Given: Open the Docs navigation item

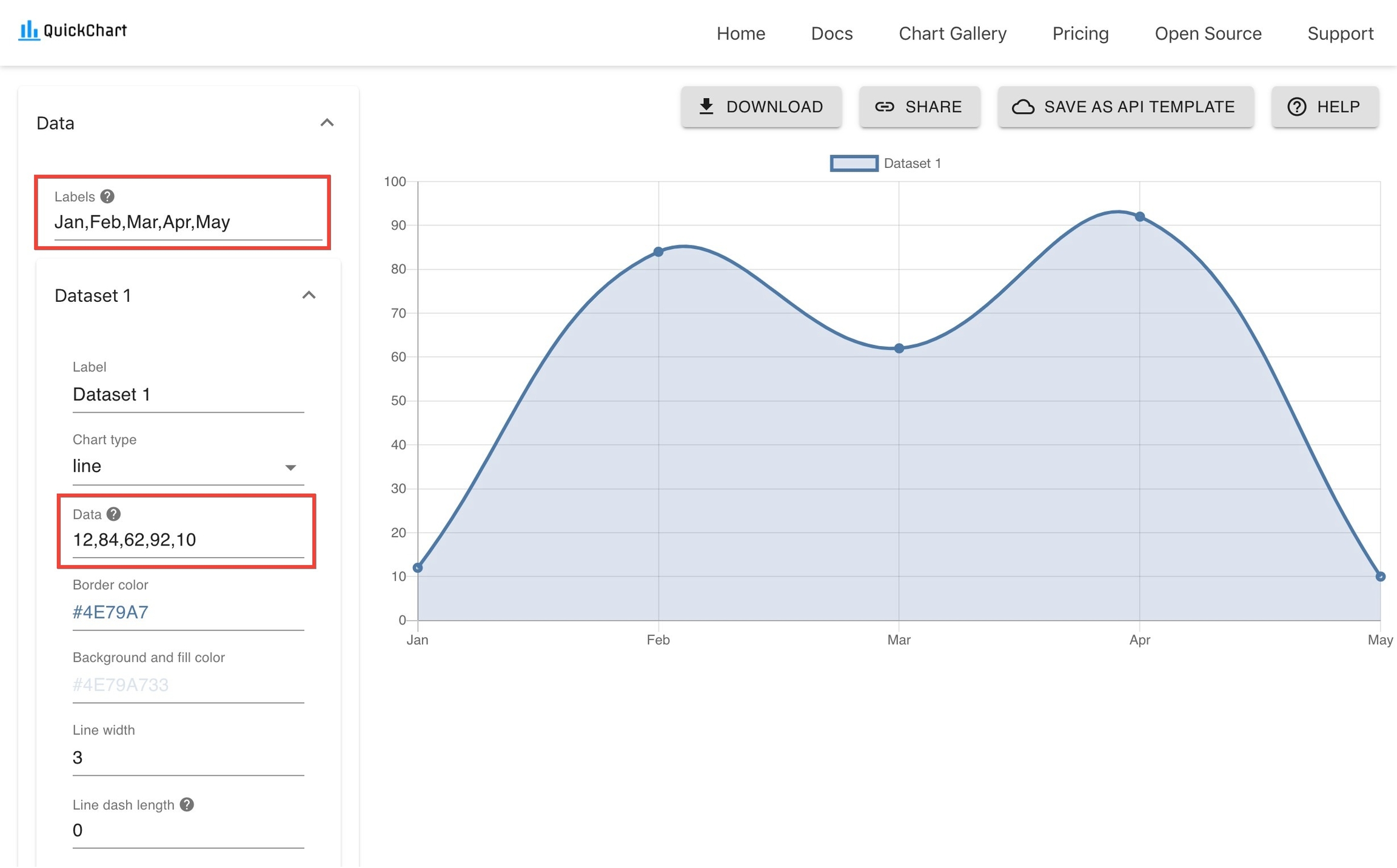Looking at the screenshot, I should (831, 33).
